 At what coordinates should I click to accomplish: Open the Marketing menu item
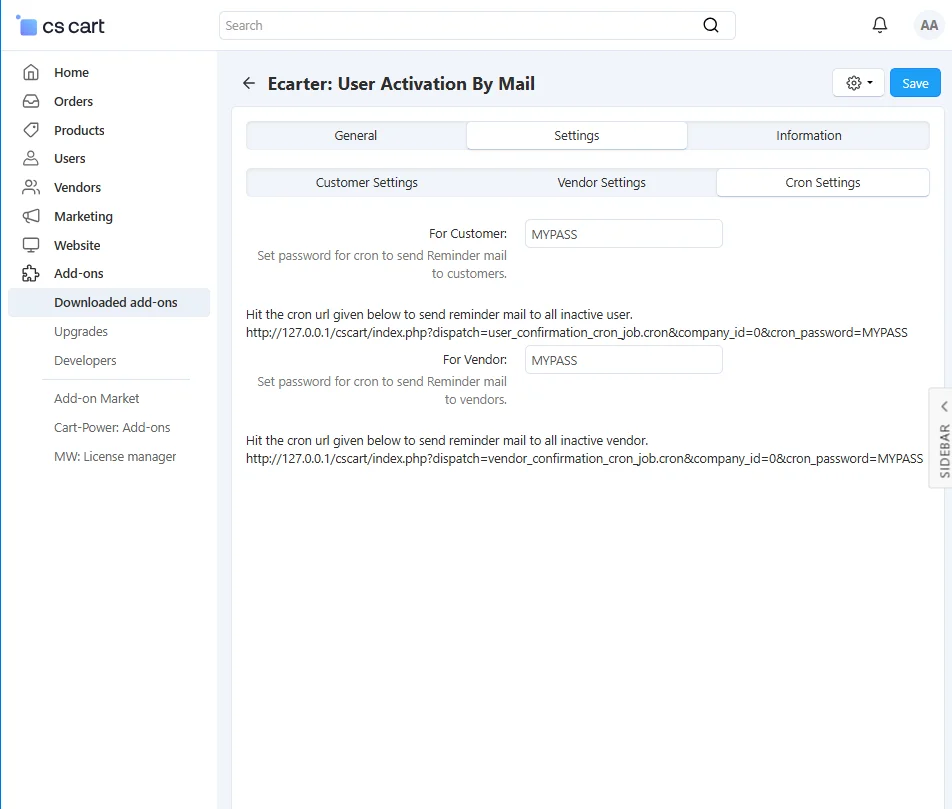point(83,216)
